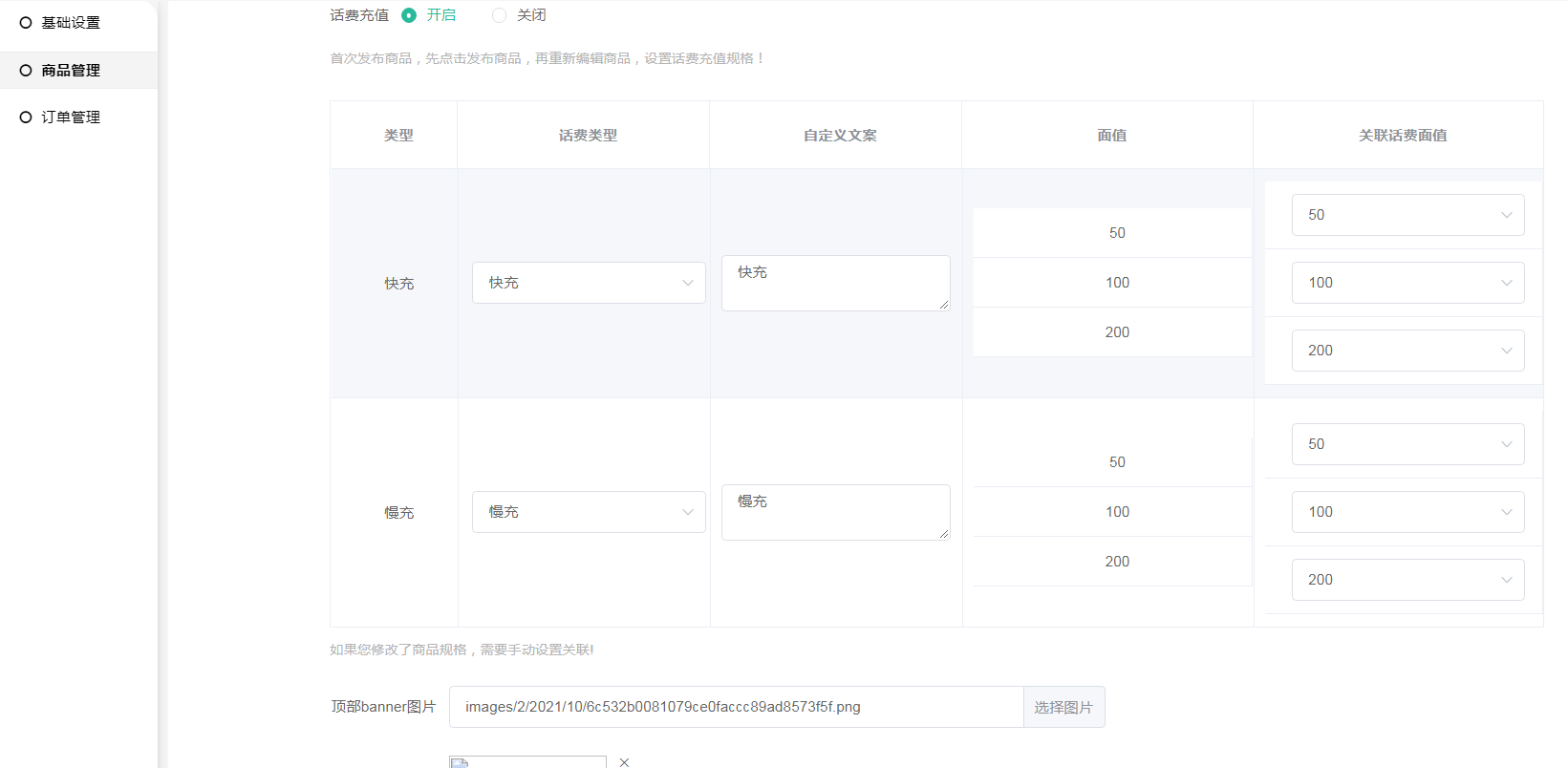1568x768 pixels.
Task: Open 慢充 row's 100 关联话费面值 dropdown
Action: pos(1407,512)
